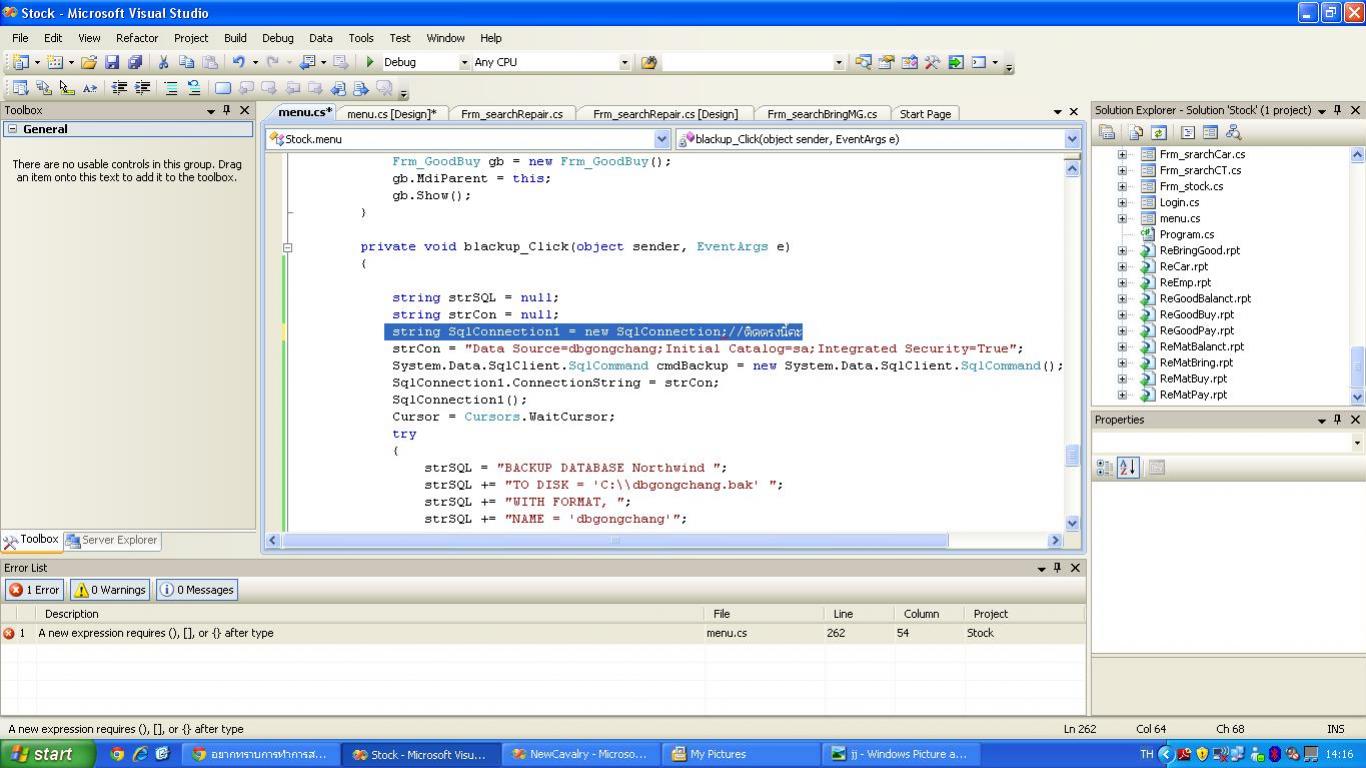Toggle auto-hide pin on Solution Explorer
1366x768 pixels.
click(x=1338, y=110)
